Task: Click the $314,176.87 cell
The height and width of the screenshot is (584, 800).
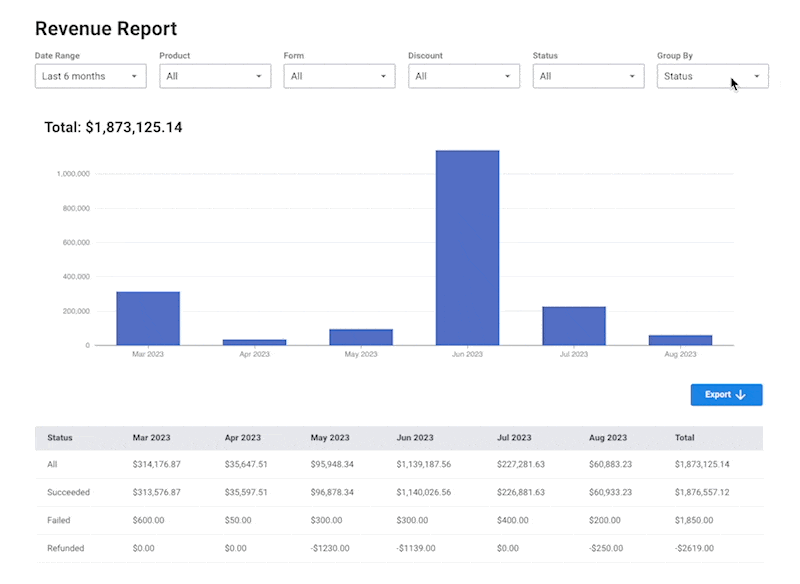Action: click(157, 464)
